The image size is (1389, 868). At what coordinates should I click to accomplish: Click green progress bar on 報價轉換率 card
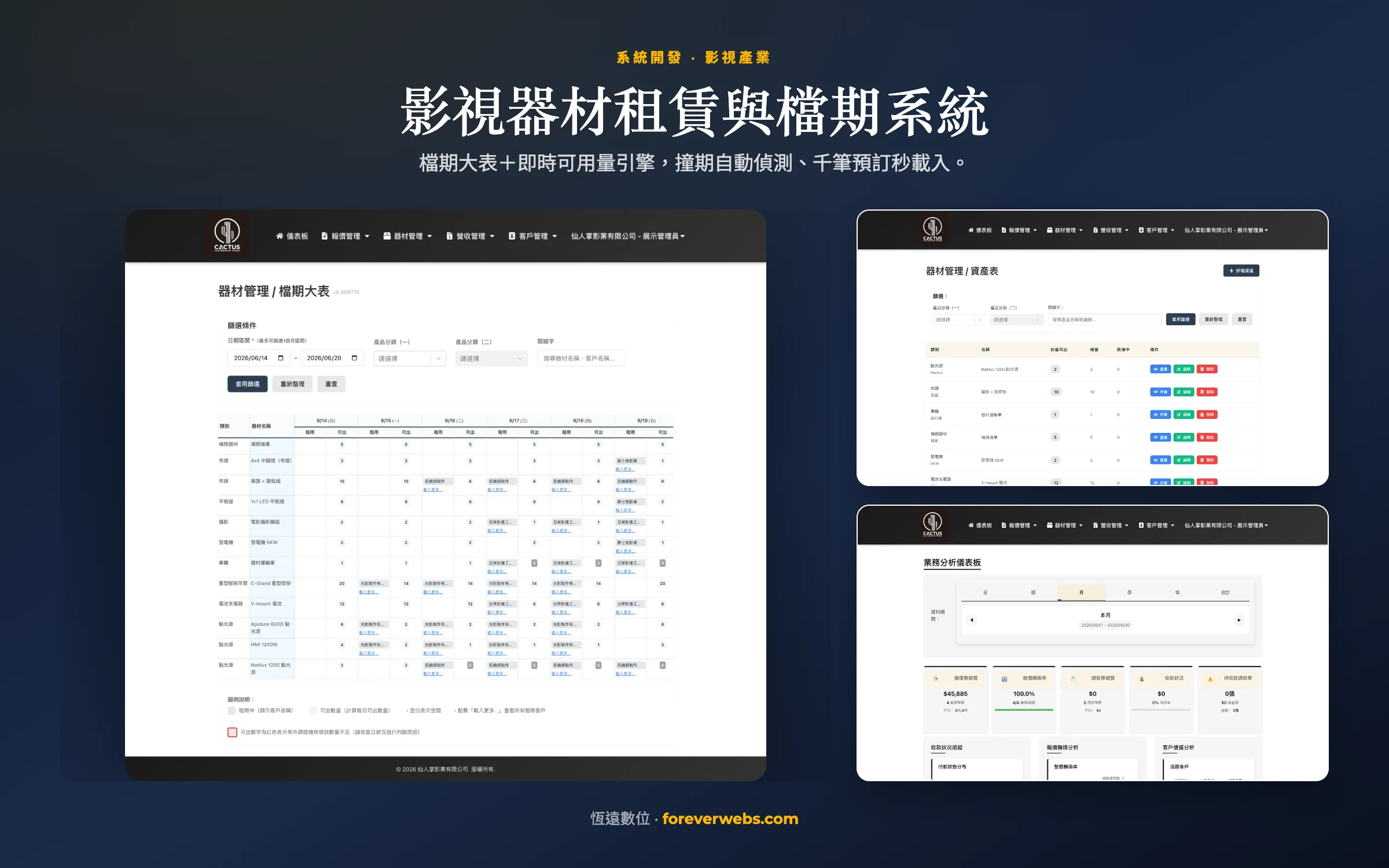(x=1024, y=709)
